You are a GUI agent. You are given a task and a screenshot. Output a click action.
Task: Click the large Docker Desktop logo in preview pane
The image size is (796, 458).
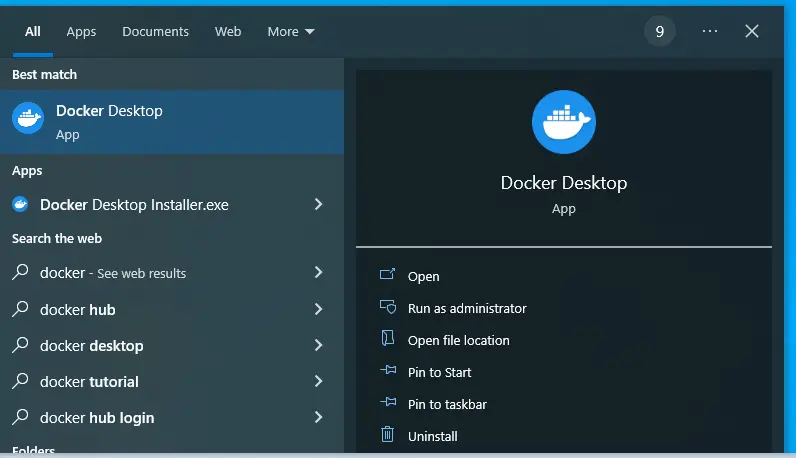pos(563,122)
